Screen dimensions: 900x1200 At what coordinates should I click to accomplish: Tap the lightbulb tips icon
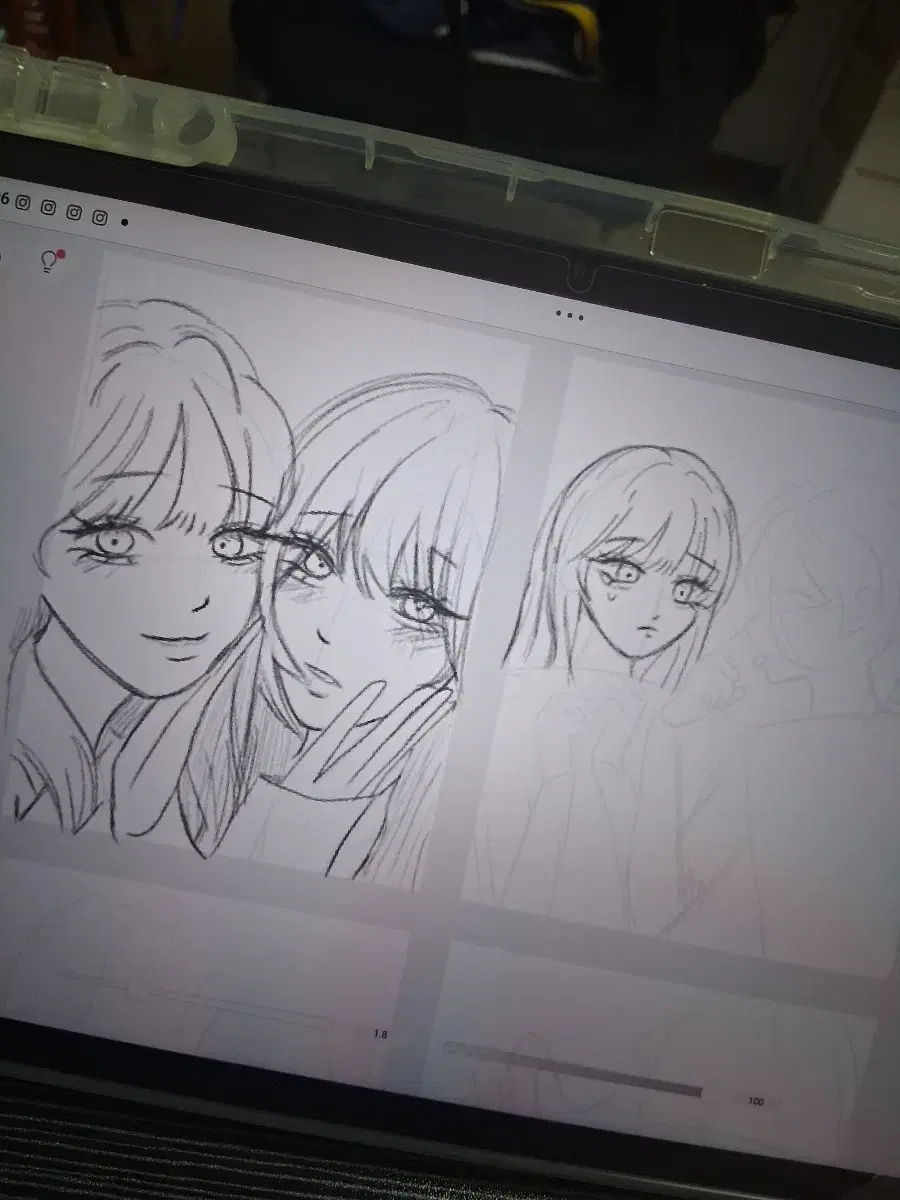pos(47,262)
